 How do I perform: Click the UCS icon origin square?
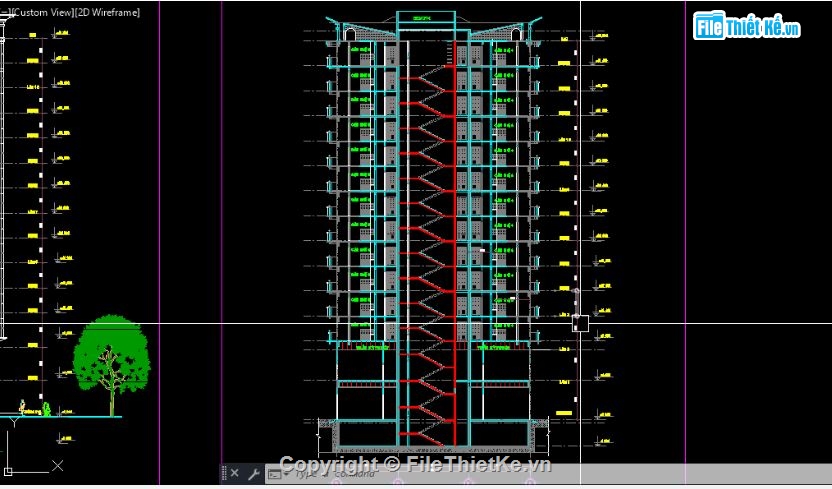point(8,470)
